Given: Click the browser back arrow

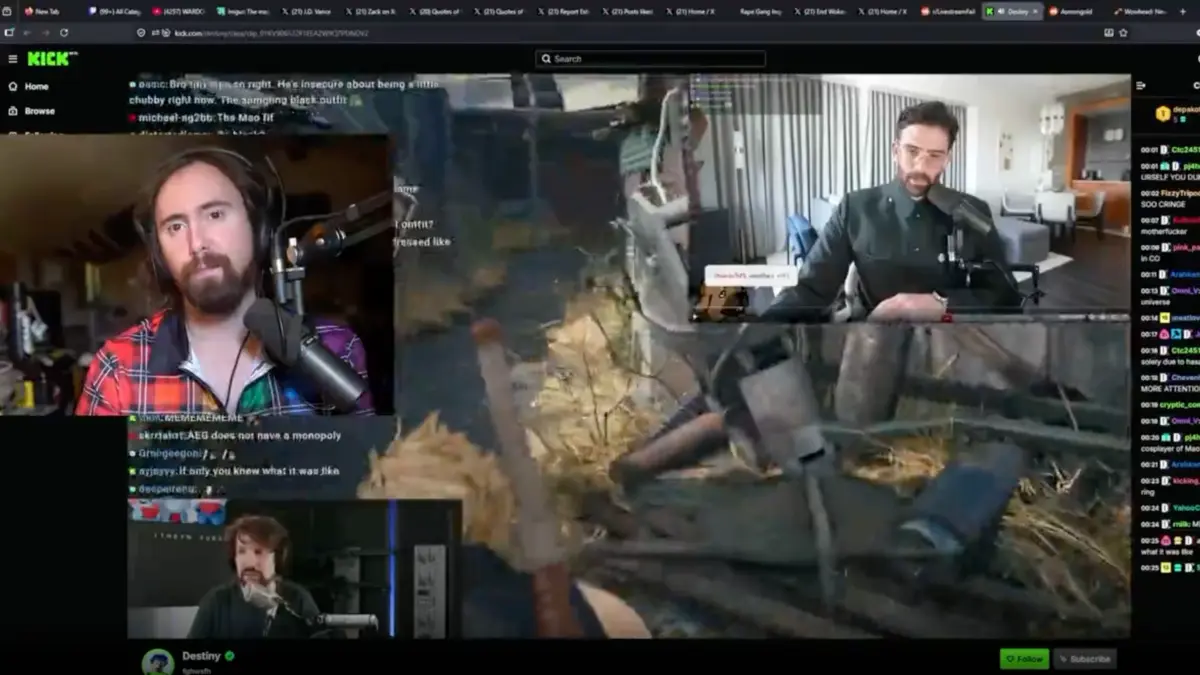Looking at the screenshot, I should point(25,33).
